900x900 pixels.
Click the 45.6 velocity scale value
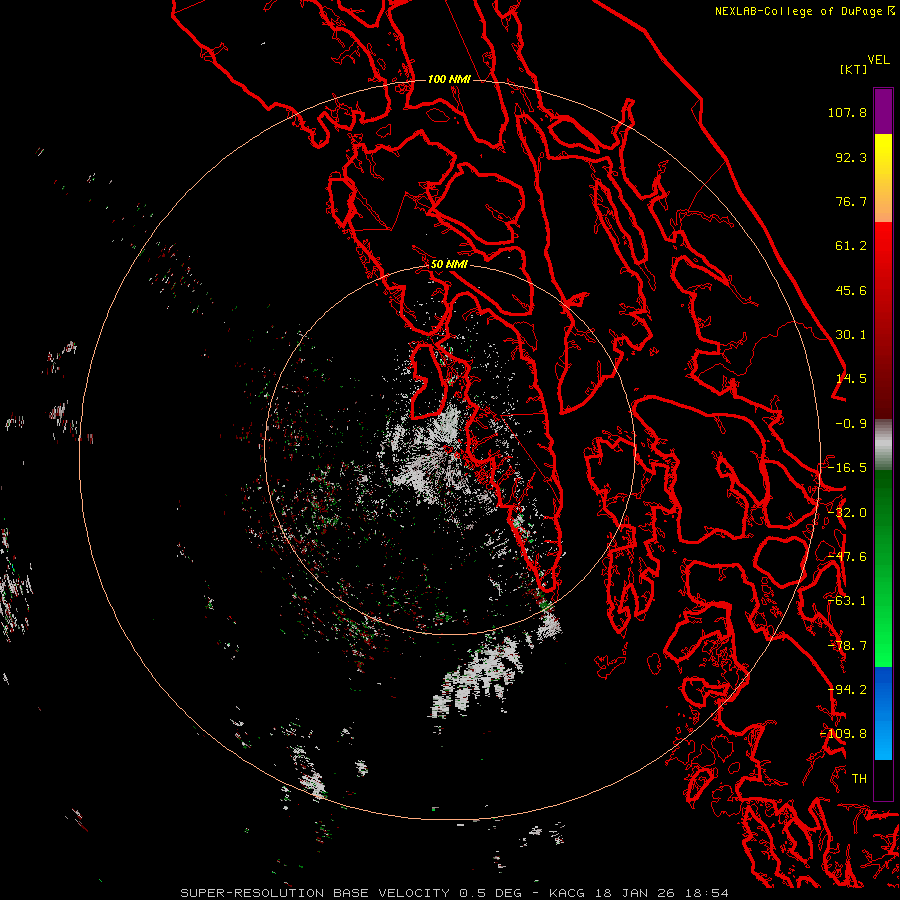click(851, 290)
